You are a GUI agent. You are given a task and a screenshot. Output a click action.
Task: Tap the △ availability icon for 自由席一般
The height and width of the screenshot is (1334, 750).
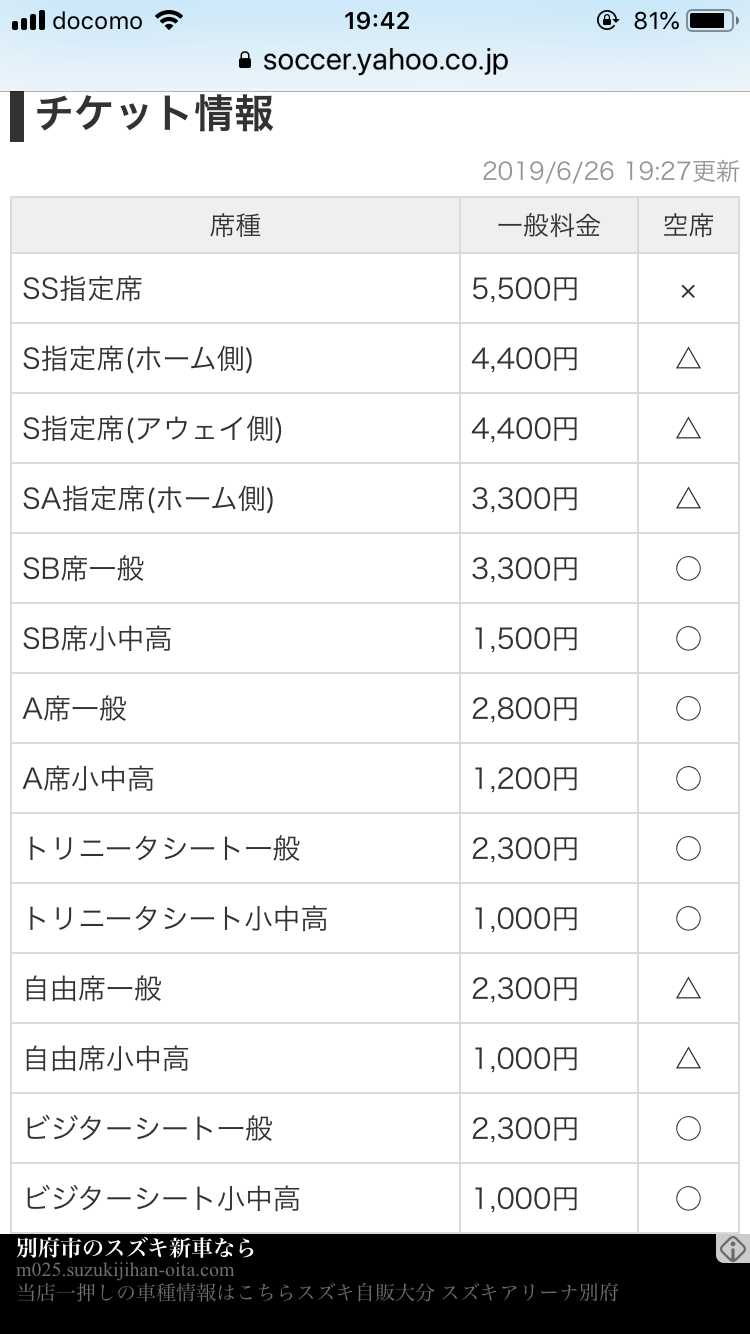[x=688, y=989]
